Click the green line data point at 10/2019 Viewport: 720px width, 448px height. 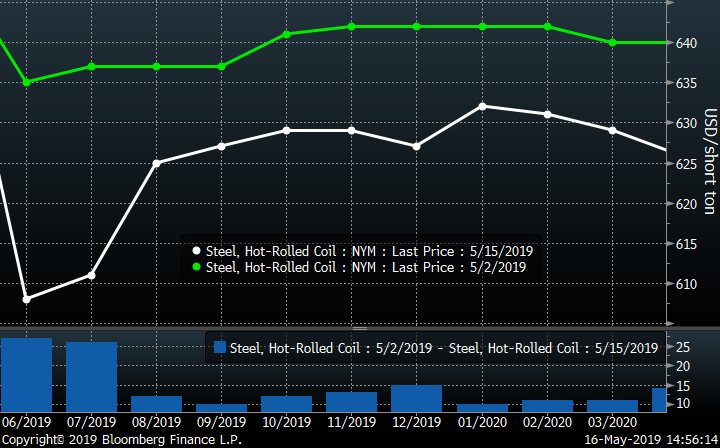tap(286, 34)
